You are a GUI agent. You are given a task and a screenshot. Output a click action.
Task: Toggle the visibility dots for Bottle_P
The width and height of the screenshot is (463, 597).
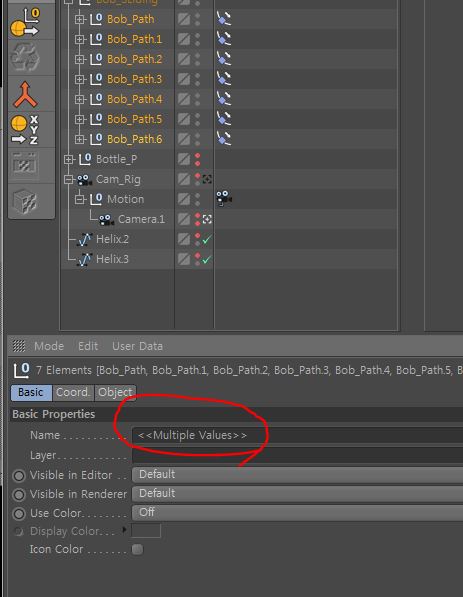[198, 159]
